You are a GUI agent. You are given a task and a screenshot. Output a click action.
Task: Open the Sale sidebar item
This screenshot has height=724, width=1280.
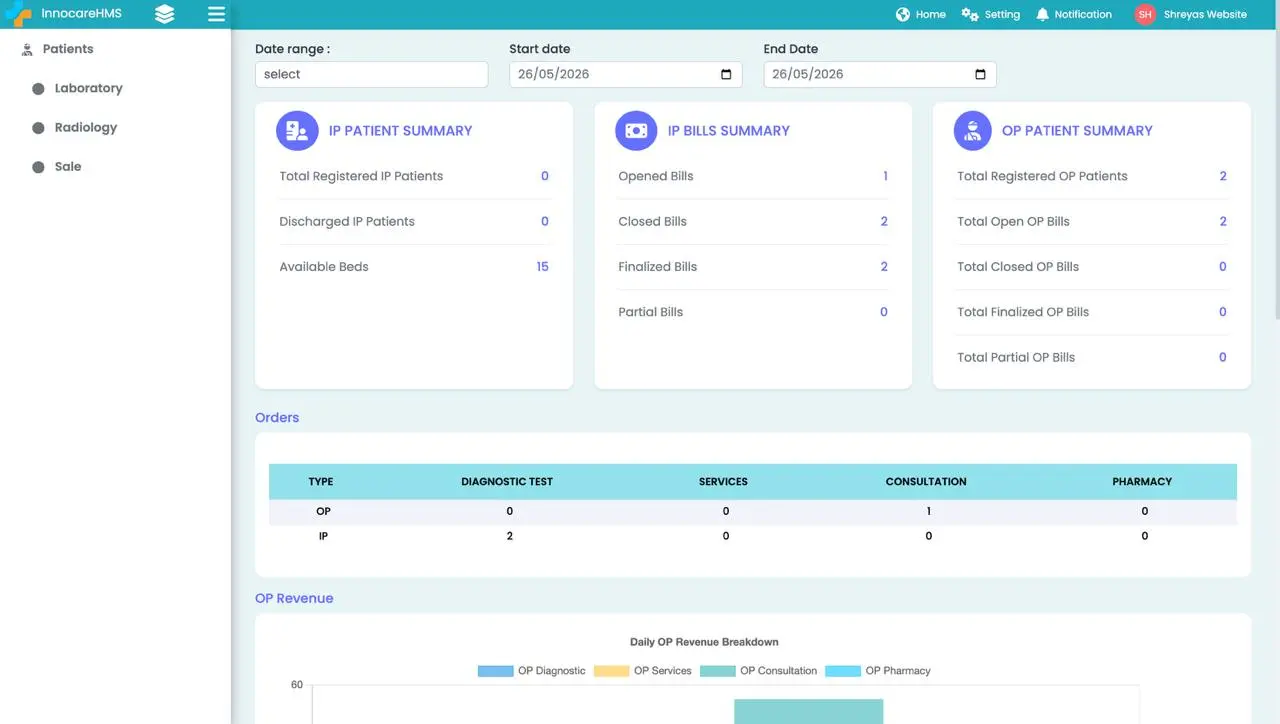[x=68, y=167]
